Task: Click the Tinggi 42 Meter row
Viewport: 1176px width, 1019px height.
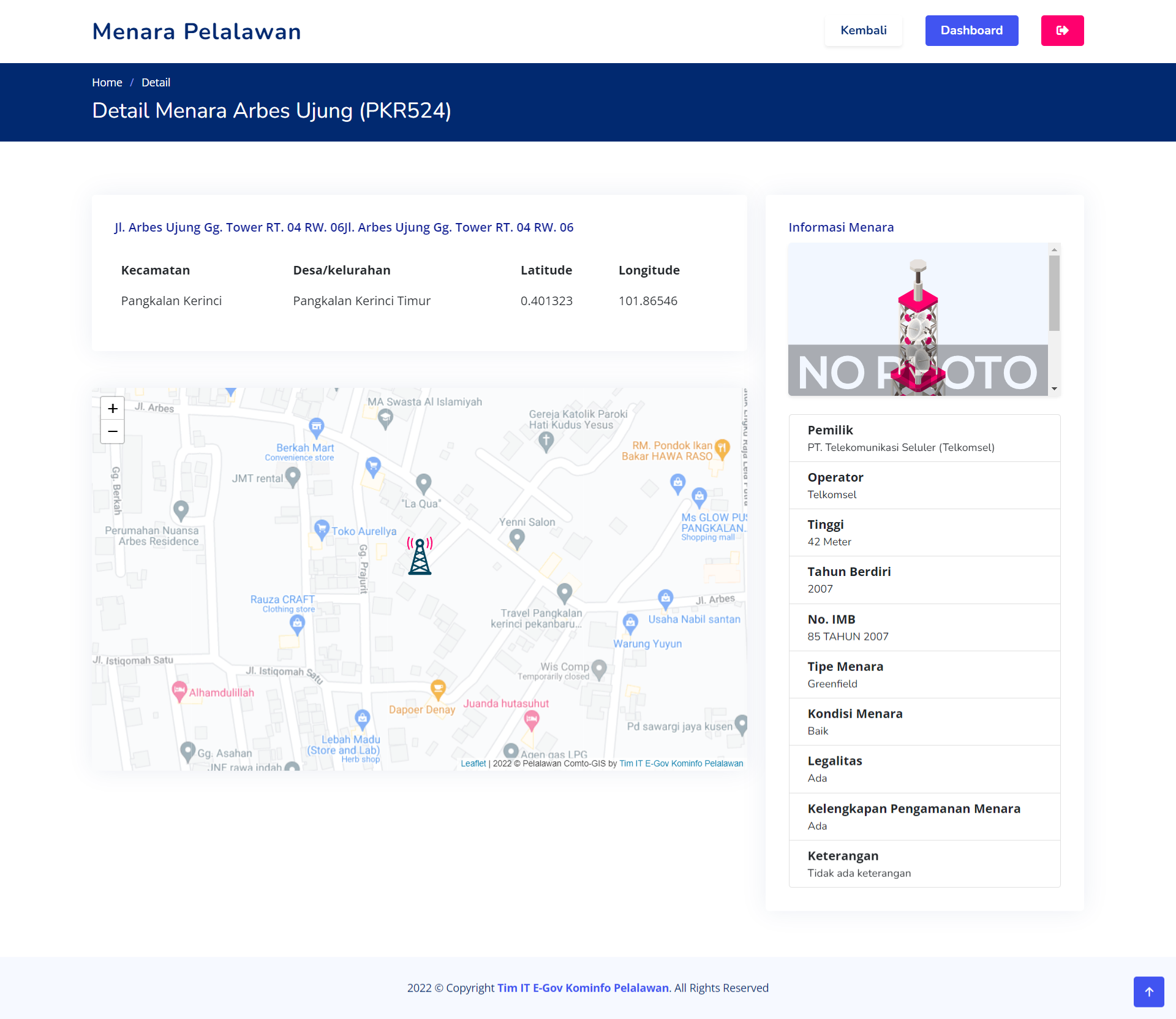Action: point(924,532)
